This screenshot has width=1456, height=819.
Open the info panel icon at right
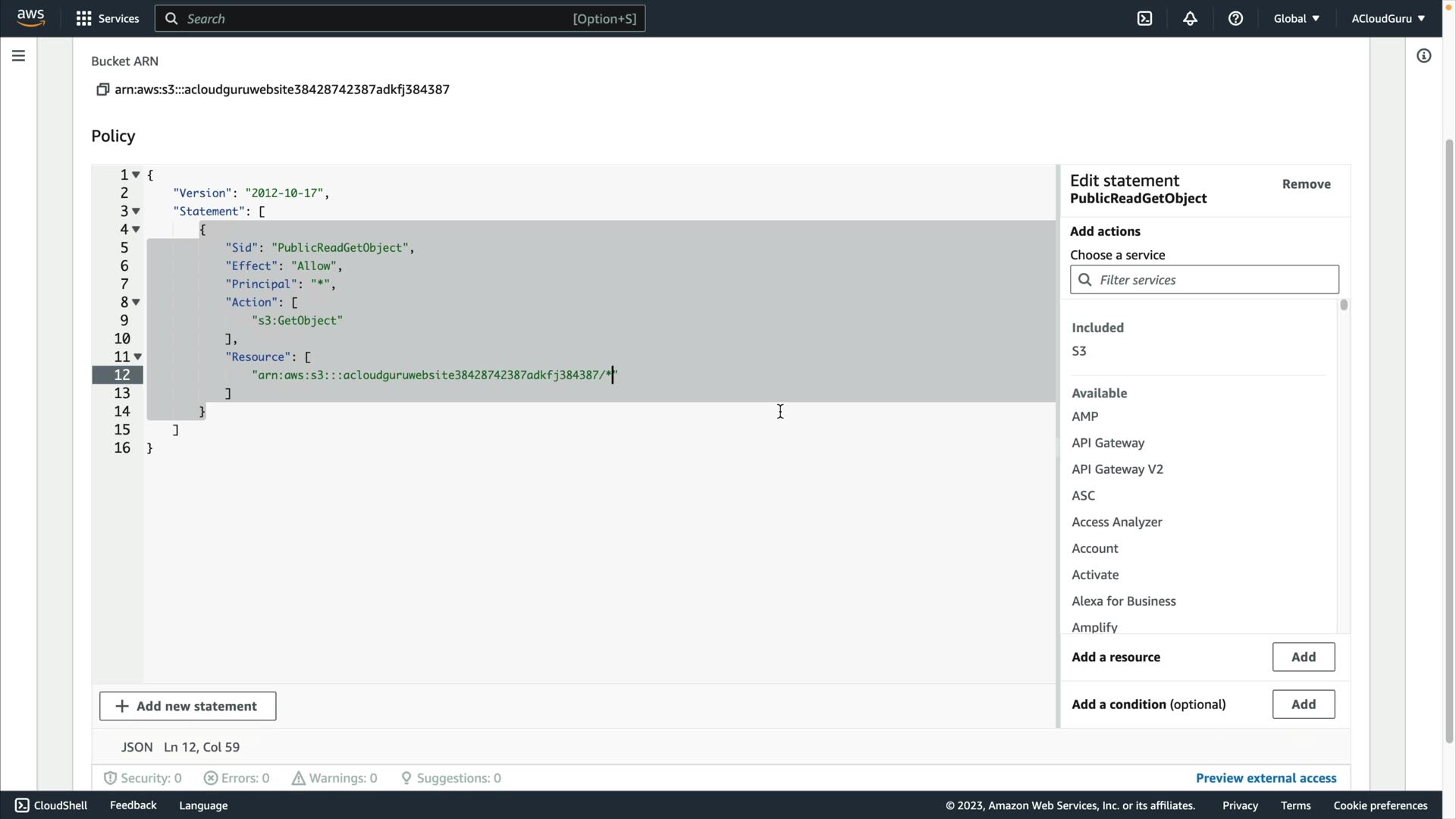coord(1423,55)
